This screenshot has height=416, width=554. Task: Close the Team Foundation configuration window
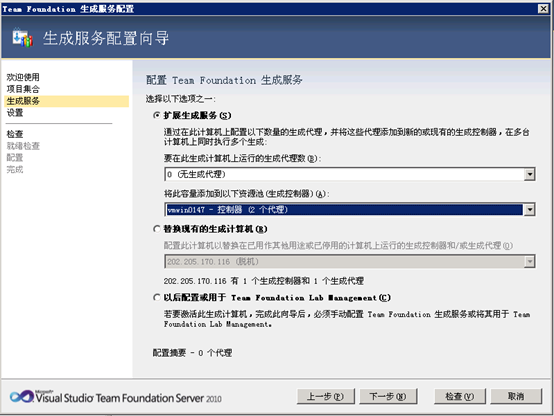coord(543,8)
